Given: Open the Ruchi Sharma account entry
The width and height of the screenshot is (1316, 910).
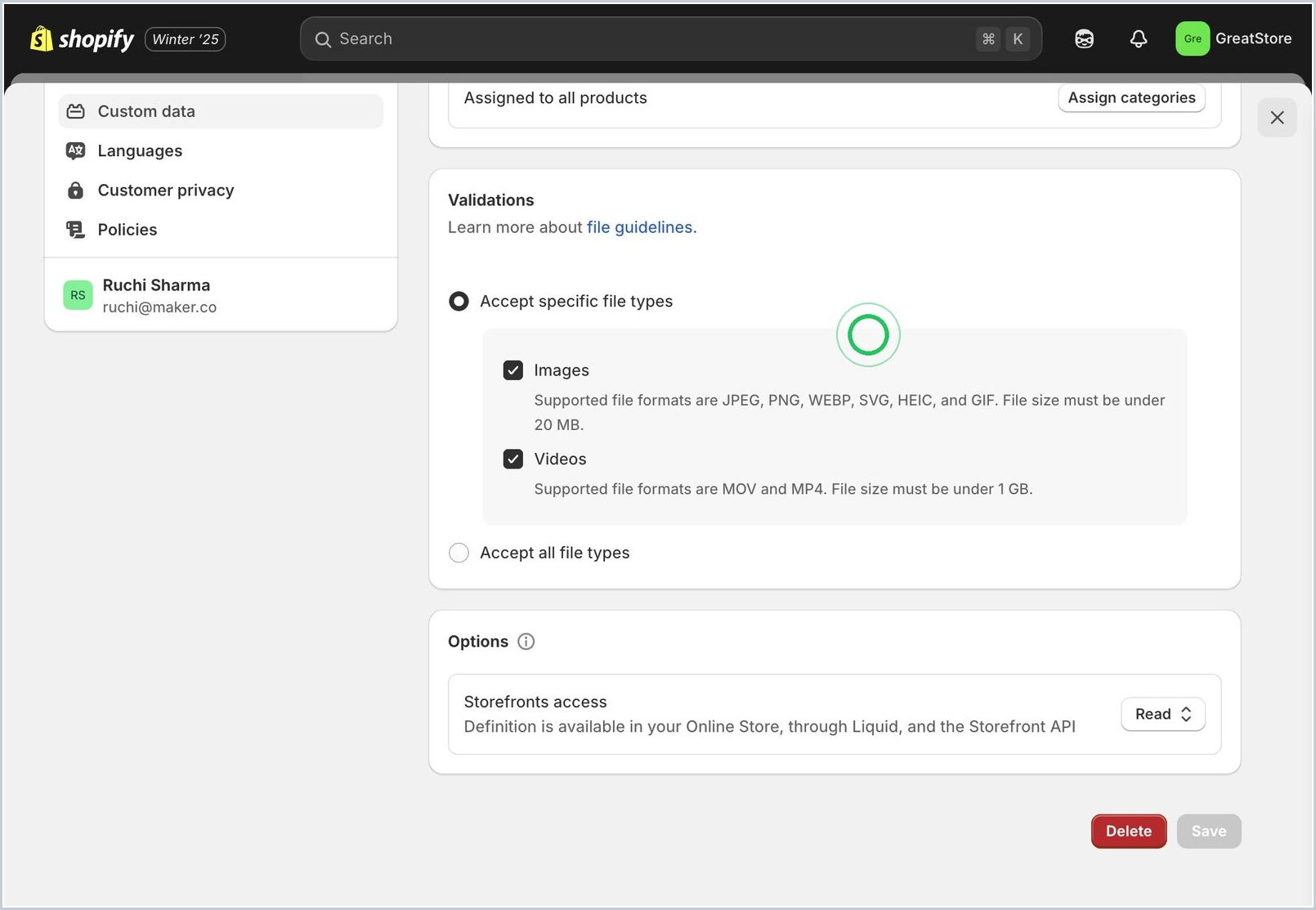Looking at the screenshot, I should (221, 295).
